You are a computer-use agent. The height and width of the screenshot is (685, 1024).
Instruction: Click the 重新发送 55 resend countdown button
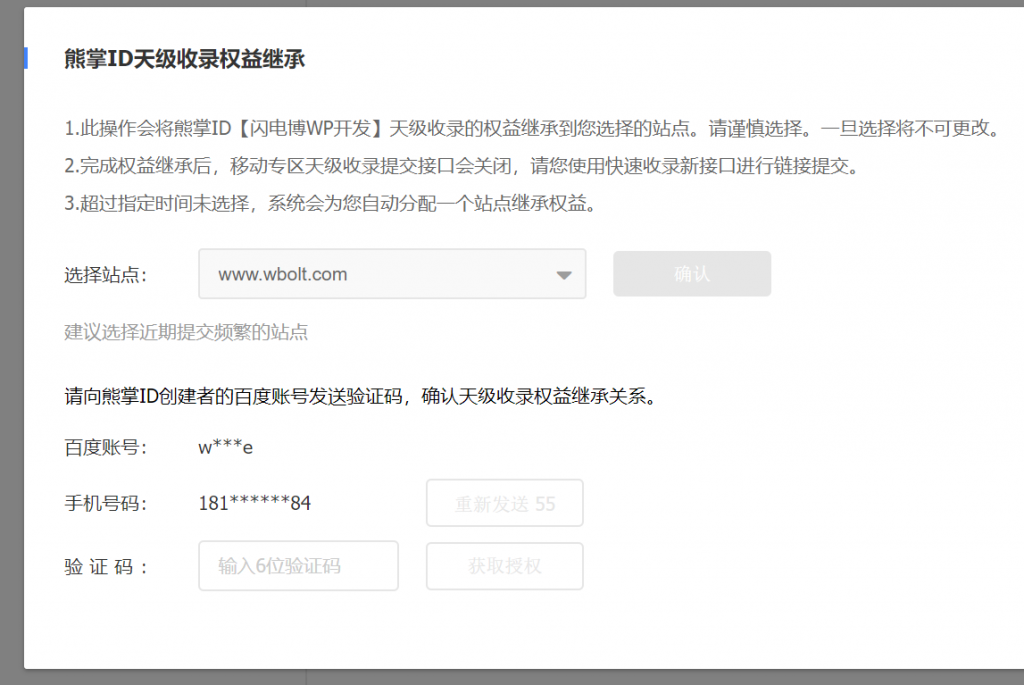tap(504, 503)
